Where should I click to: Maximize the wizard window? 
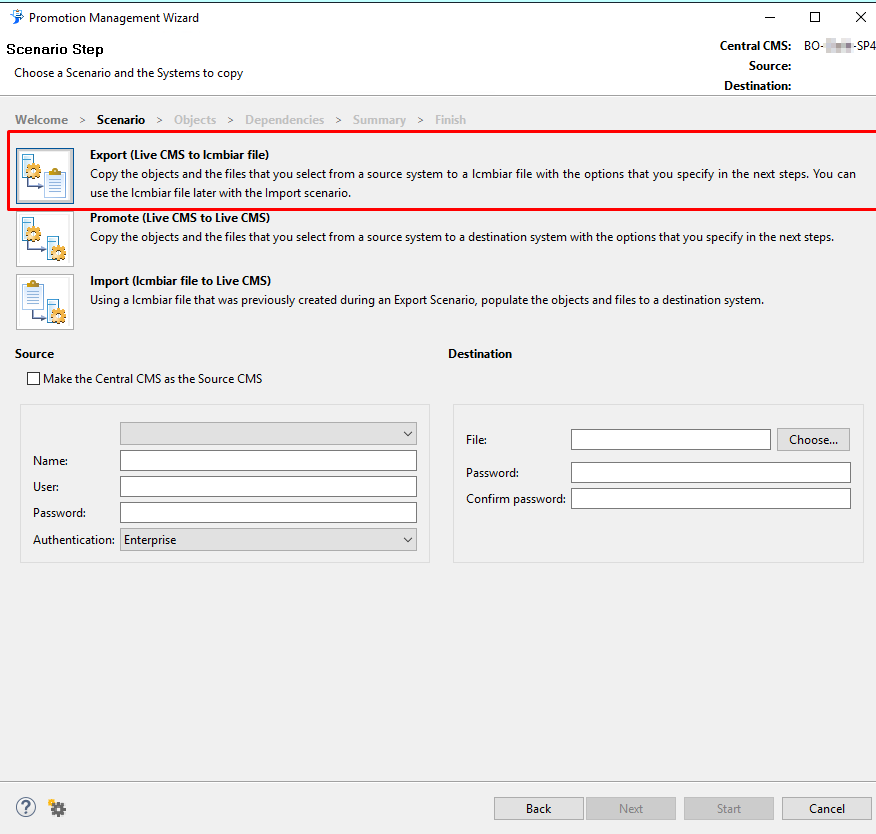click(x=815, y=17)
